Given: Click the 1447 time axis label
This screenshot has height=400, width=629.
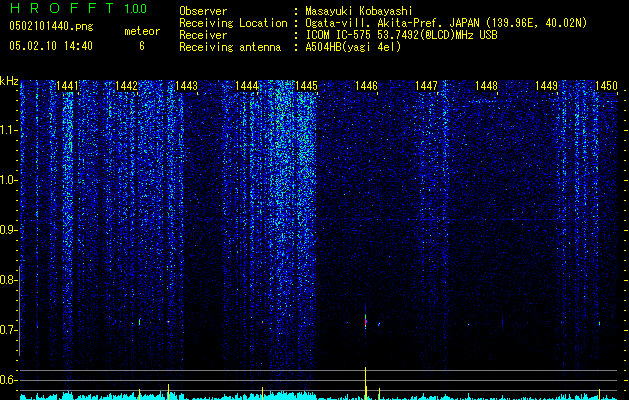Looking at the screenshot, I should [x=426, y=86].
